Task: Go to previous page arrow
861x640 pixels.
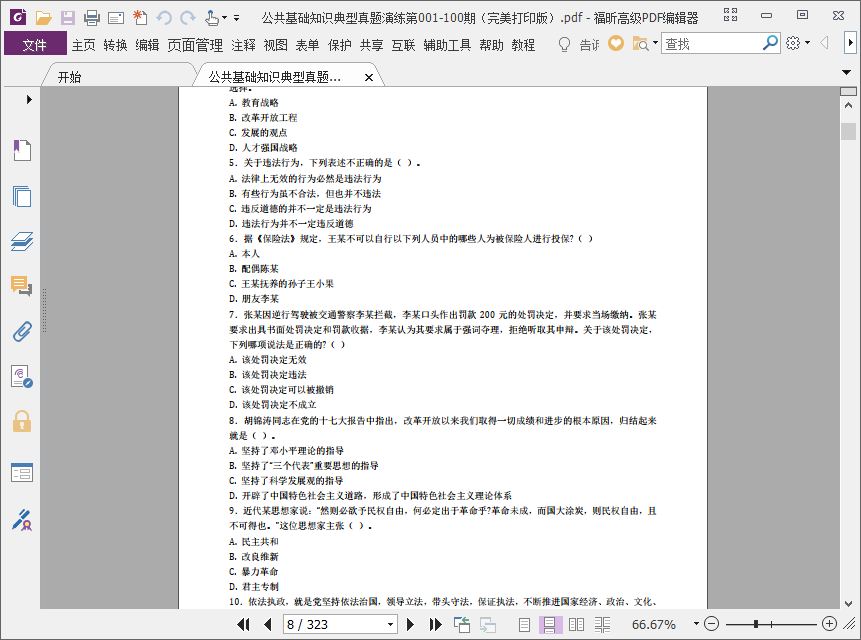Action: point(267,624)
